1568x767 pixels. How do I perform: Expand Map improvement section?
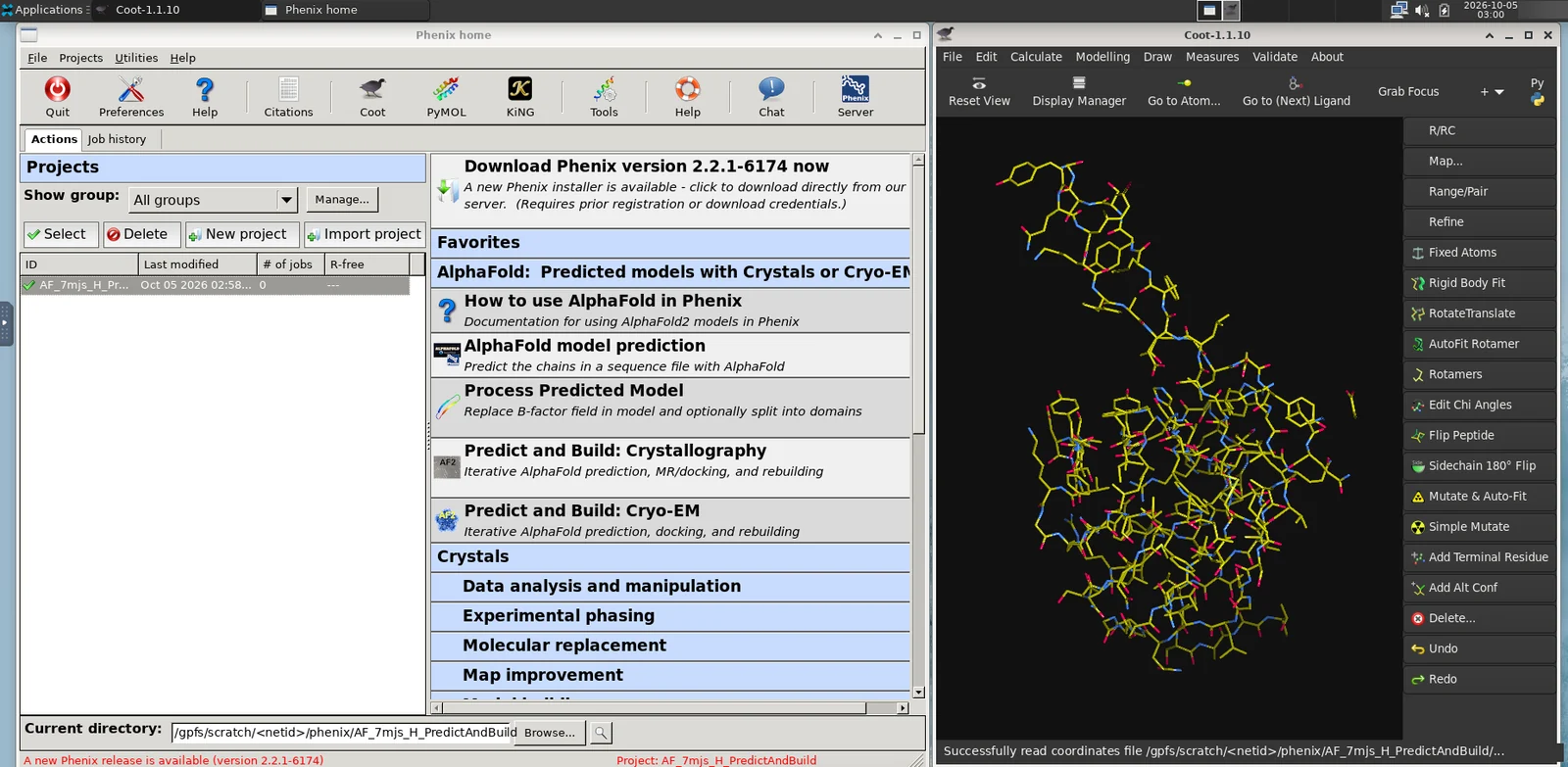pyautogui.click(x=670, y=675)
